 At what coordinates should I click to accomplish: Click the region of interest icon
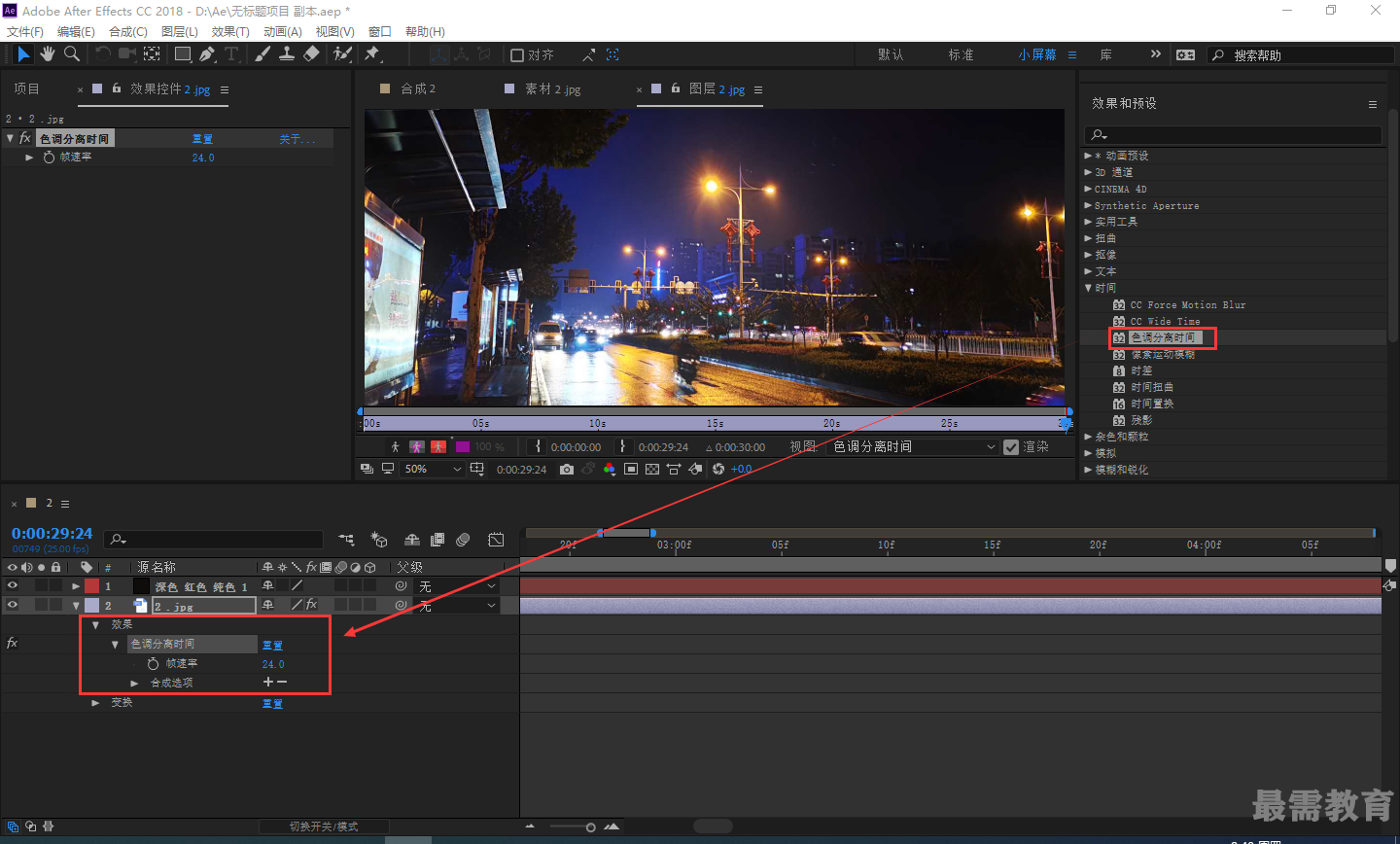pos(631,469)
